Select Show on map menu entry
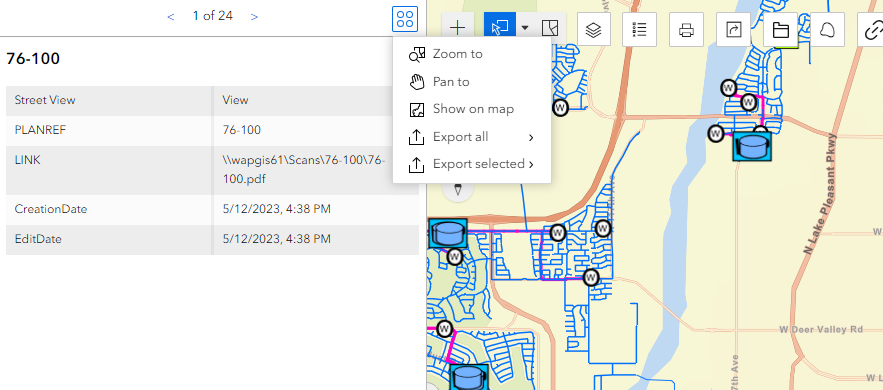883x390 pixels. [x=472, y=109]
